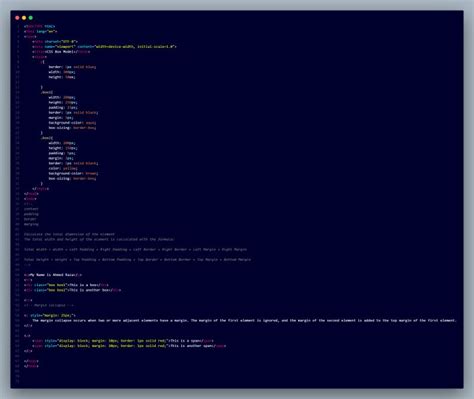The width and height of the screenshot is (474, 399).
Task: Click the yellow minimize window dot
Action: point(24,18)
